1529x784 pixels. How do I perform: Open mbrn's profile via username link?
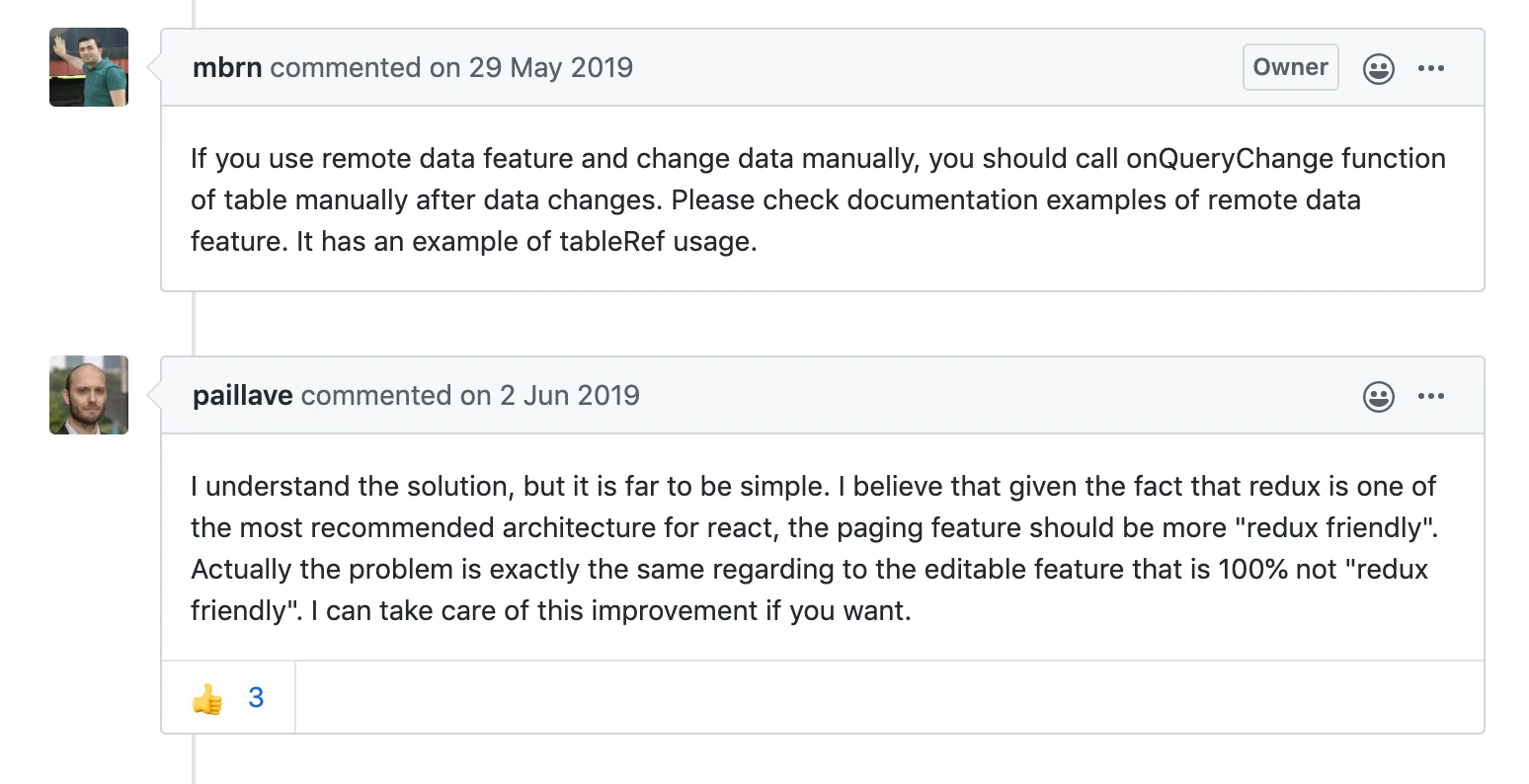click(x=227, y=67)
